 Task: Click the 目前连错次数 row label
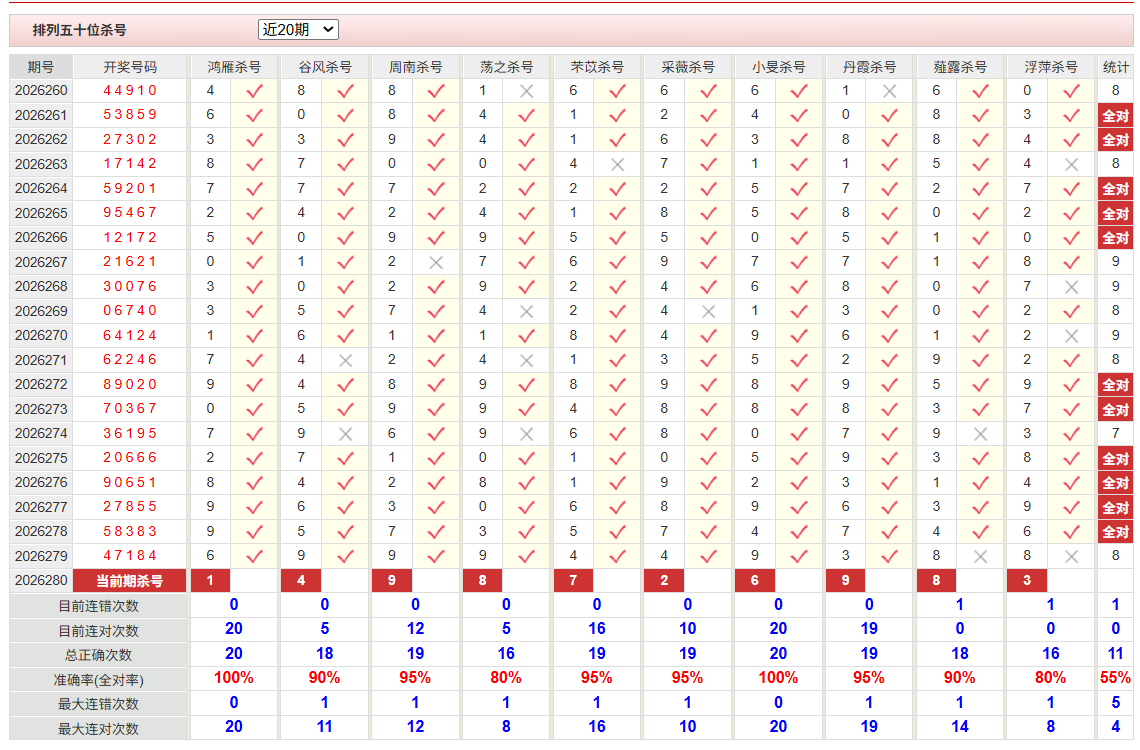coord(98,606)
